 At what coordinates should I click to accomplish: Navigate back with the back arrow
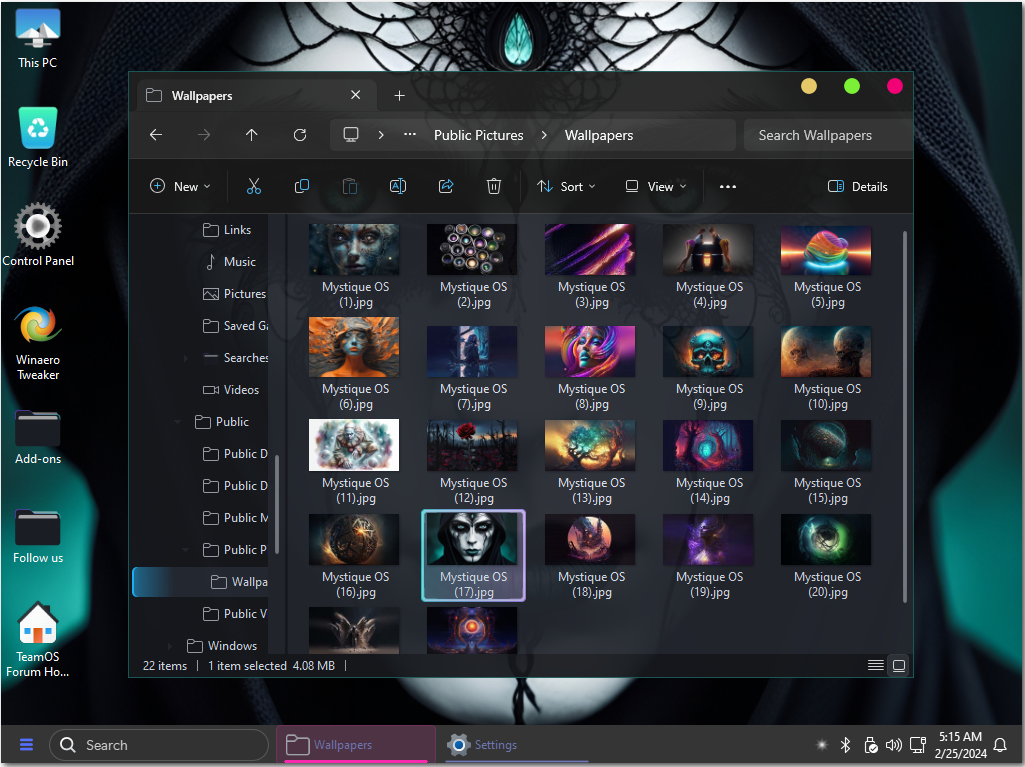(156, 135)
